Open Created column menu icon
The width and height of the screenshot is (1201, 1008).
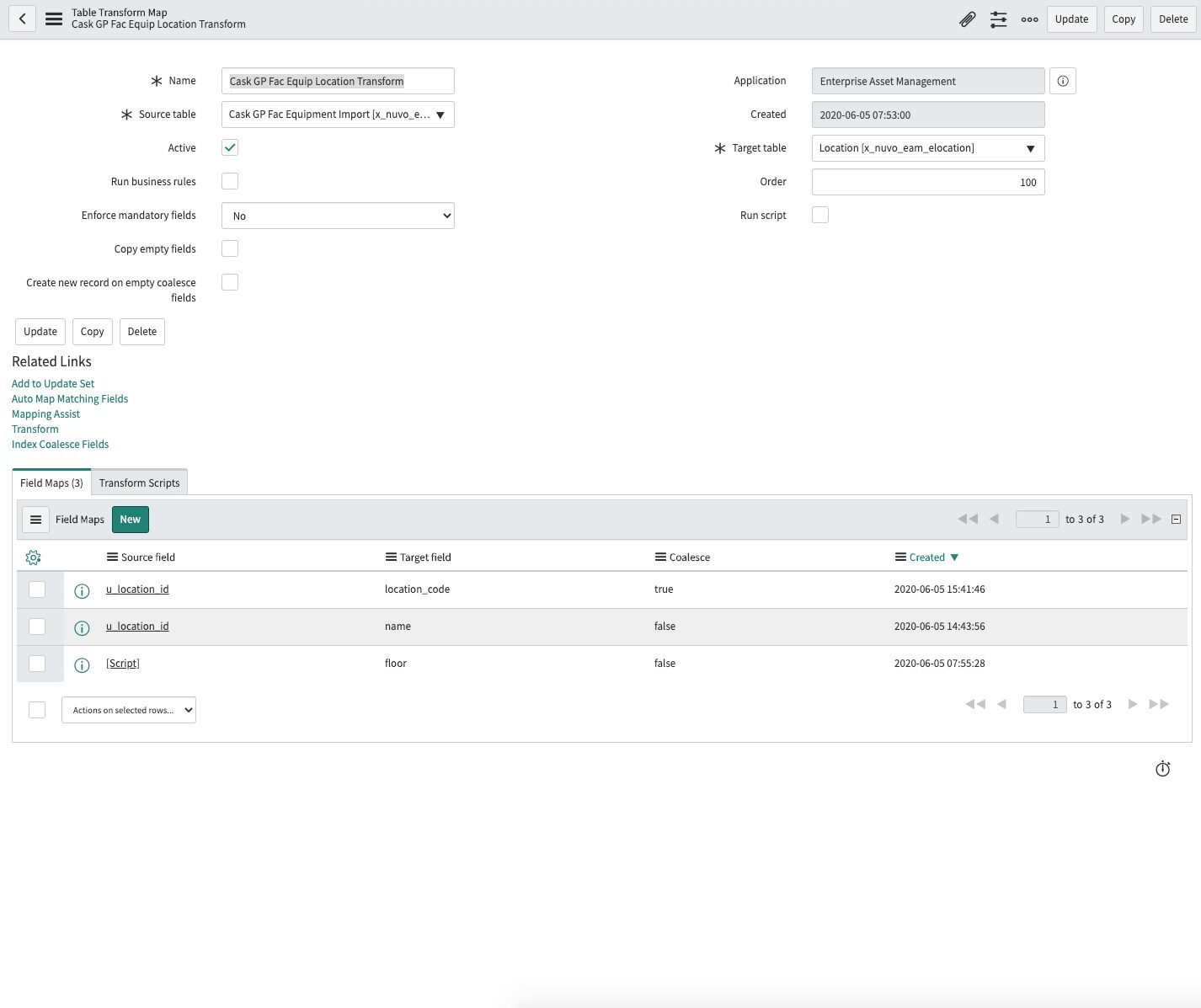pos(900,557)
